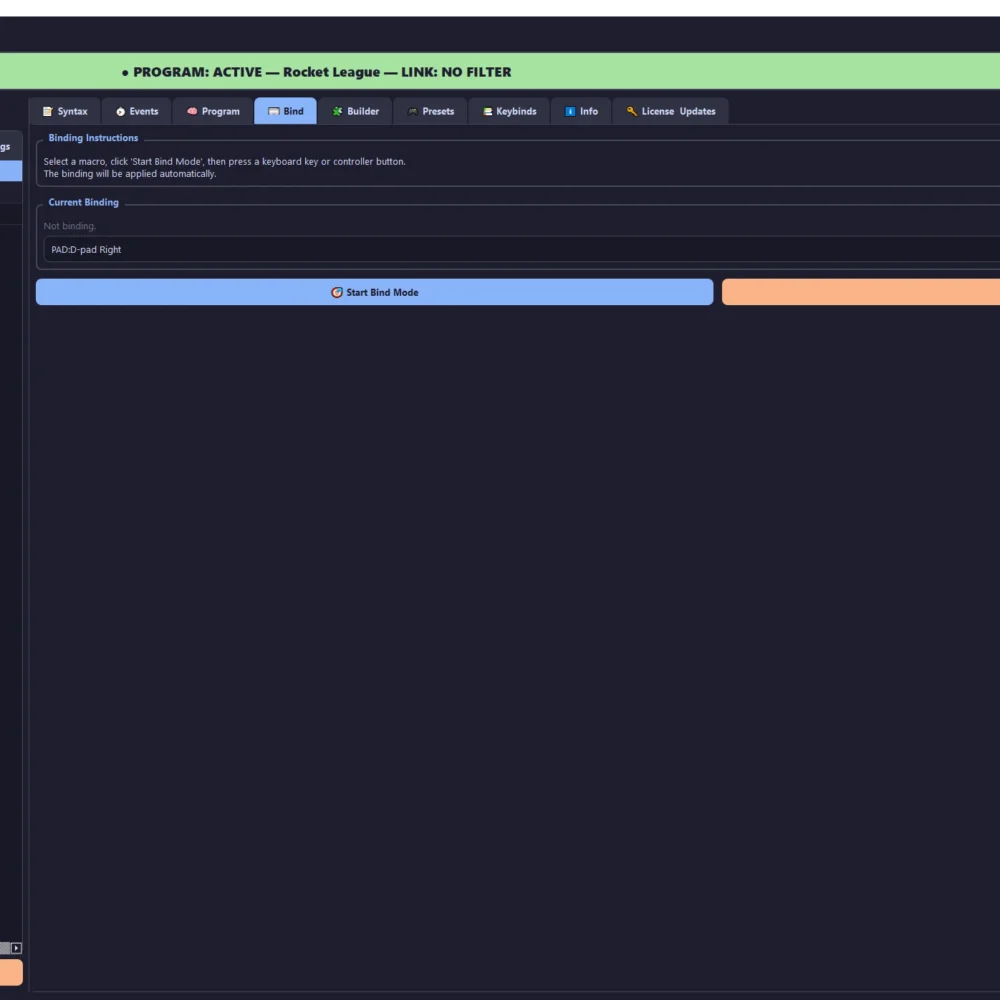Open the License Updates tab
Viewport: 1000px width, 1000px height.
click(670, 111)
